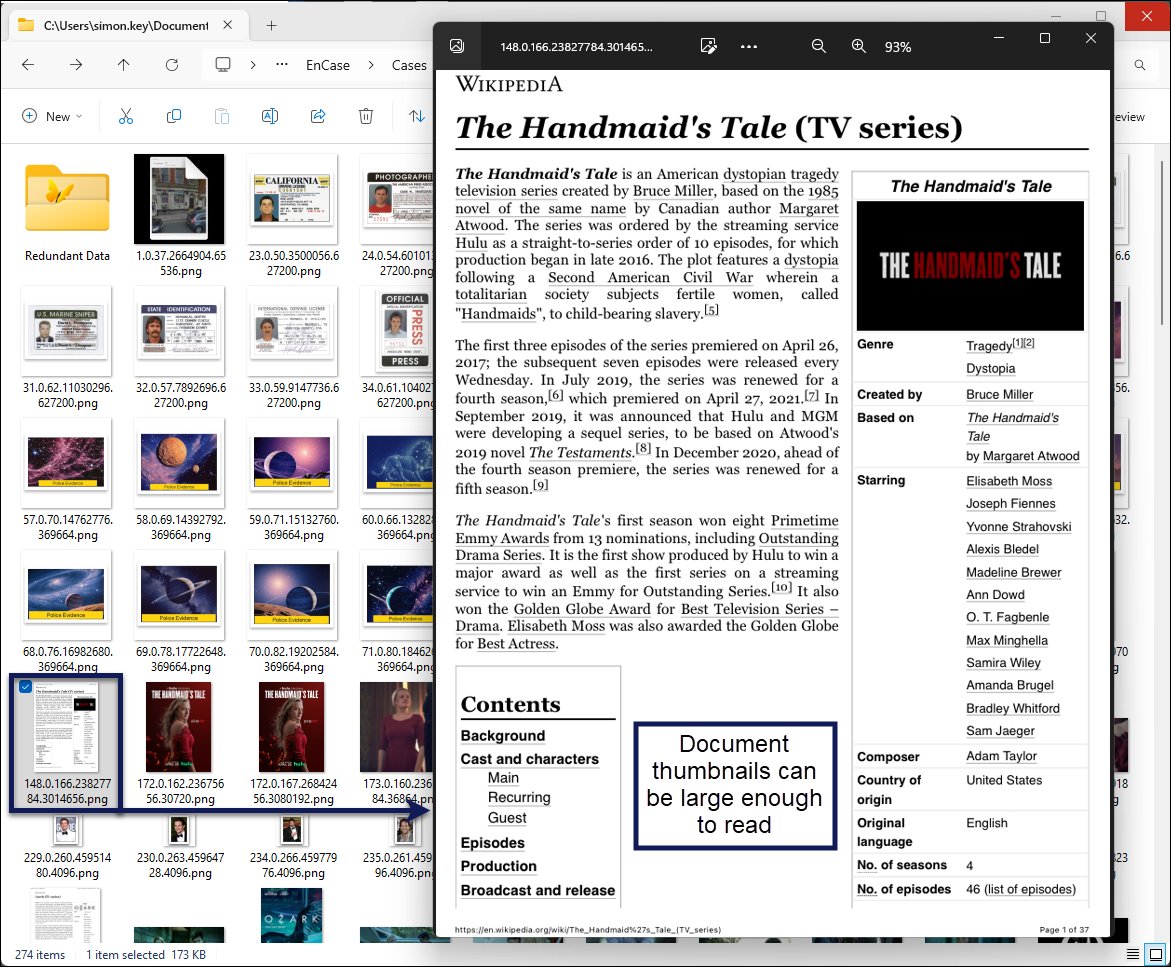Switch Explorer to large thumbnails view in status bar
This screenshot has width=1171, height=967.
pos(1156,954)
